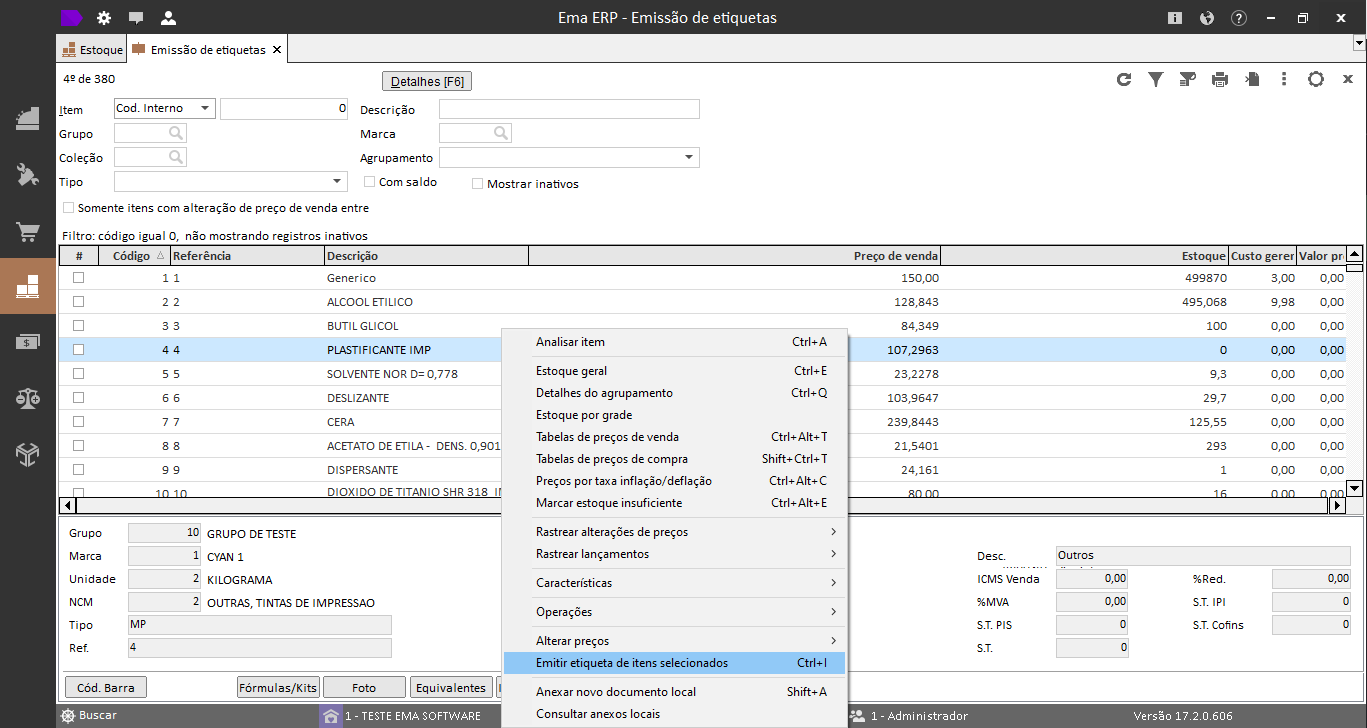Check the row checkbox for Generico
The width and height of the screenshot is (1367, 728).
click(78, 278)
